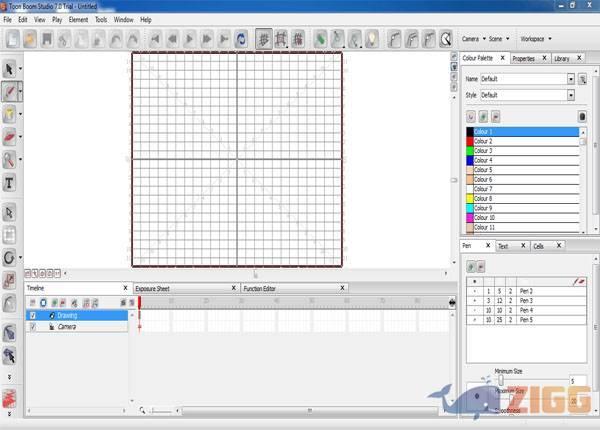The image size is (600, 430).
Task: Select the red Eraser tool
Action: pos(9,137)
